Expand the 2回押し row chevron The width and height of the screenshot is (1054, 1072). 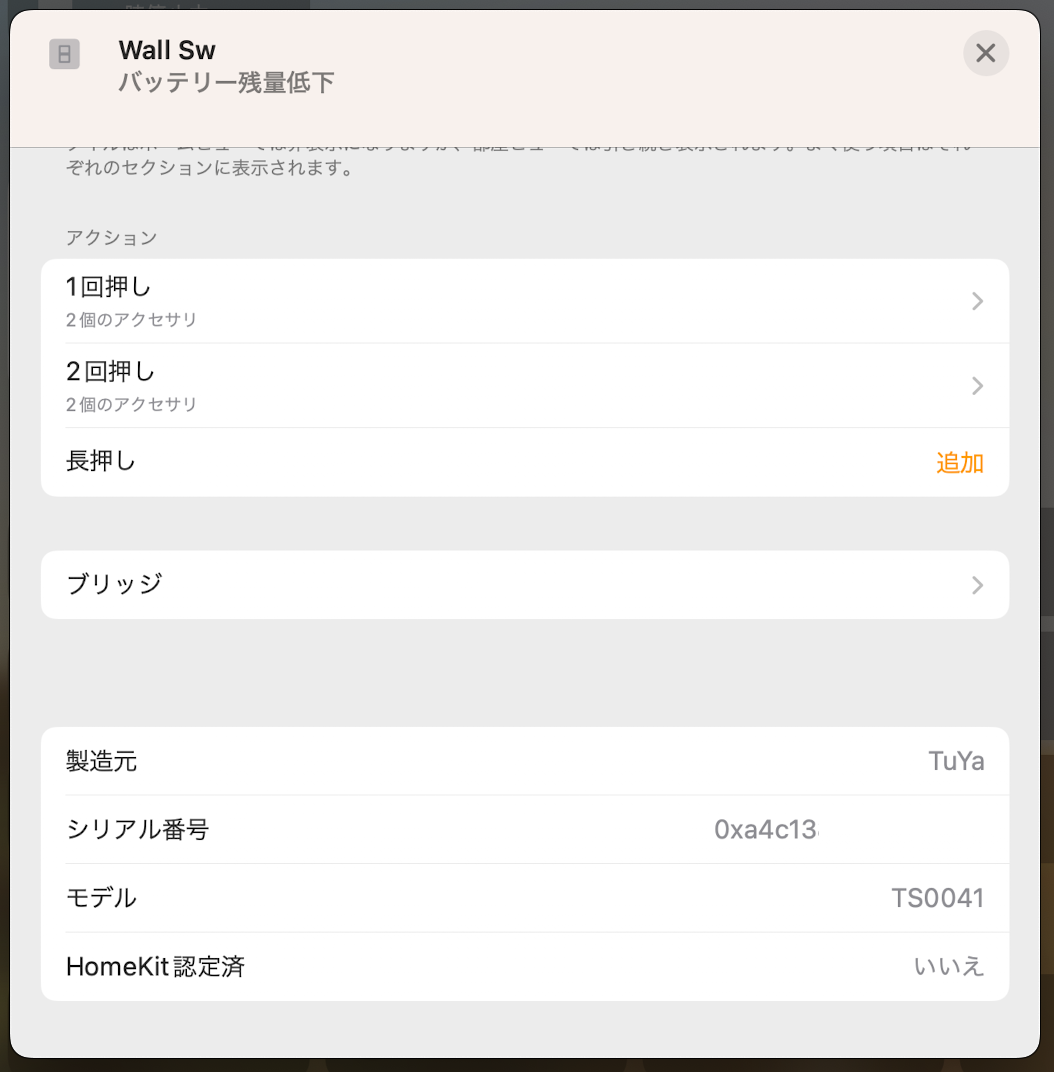[977, 386]
